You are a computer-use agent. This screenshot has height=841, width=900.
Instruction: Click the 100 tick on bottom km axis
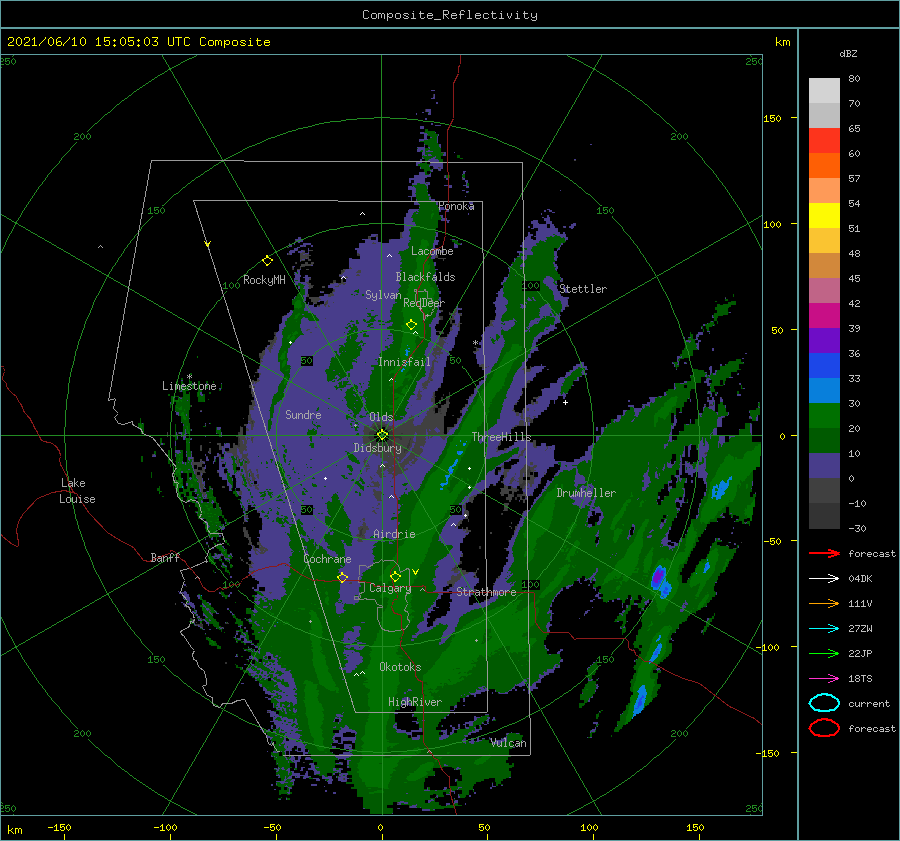[589, 827]
